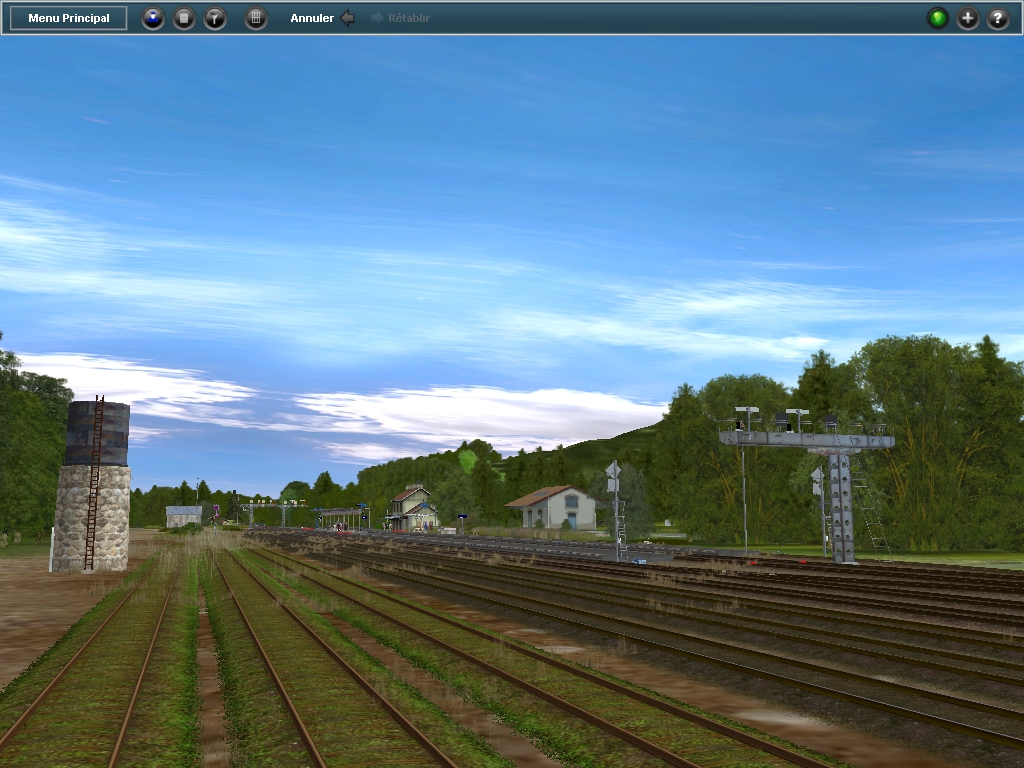Toggle the grid panel icon
1024x768 pixels.
256,18
